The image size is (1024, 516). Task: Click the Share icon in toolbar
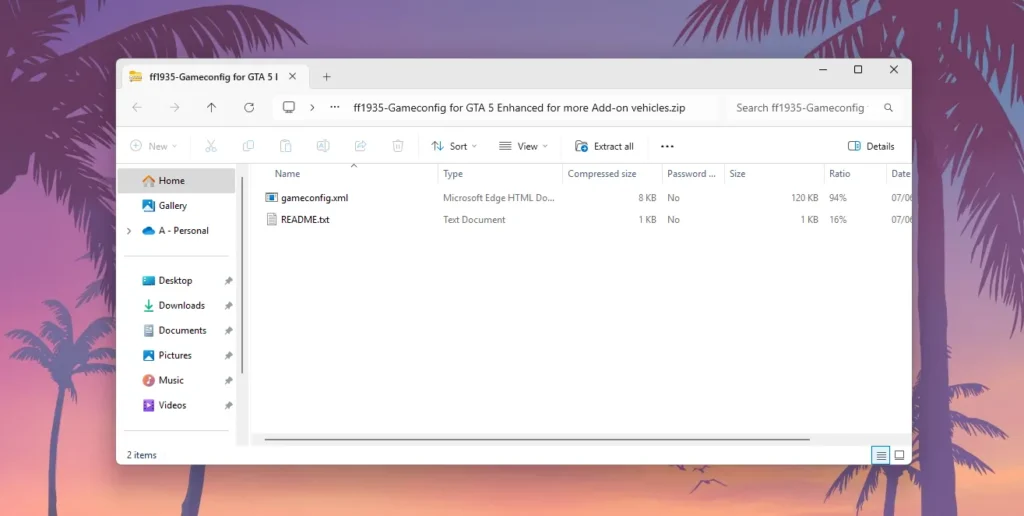[360, 146]
